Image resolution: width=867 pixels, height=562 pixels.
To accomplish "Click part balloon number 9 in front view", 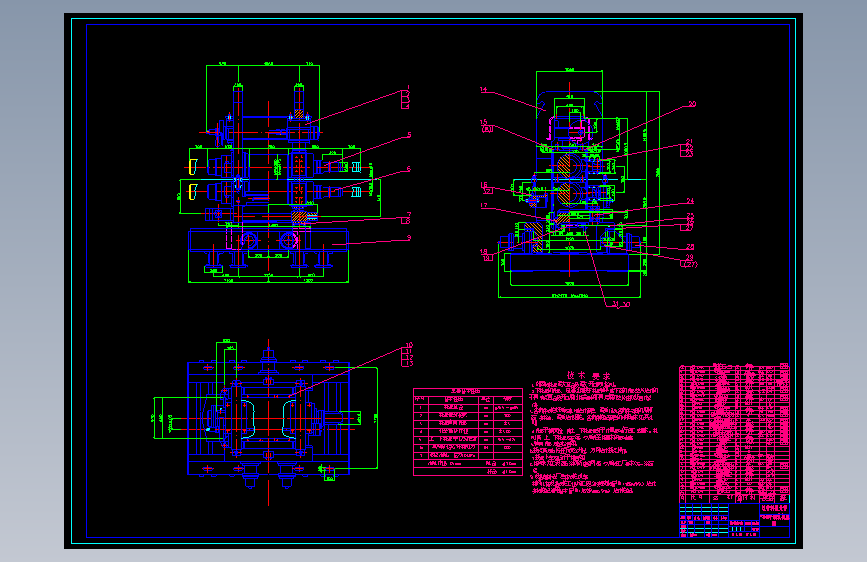I will 409,238.
